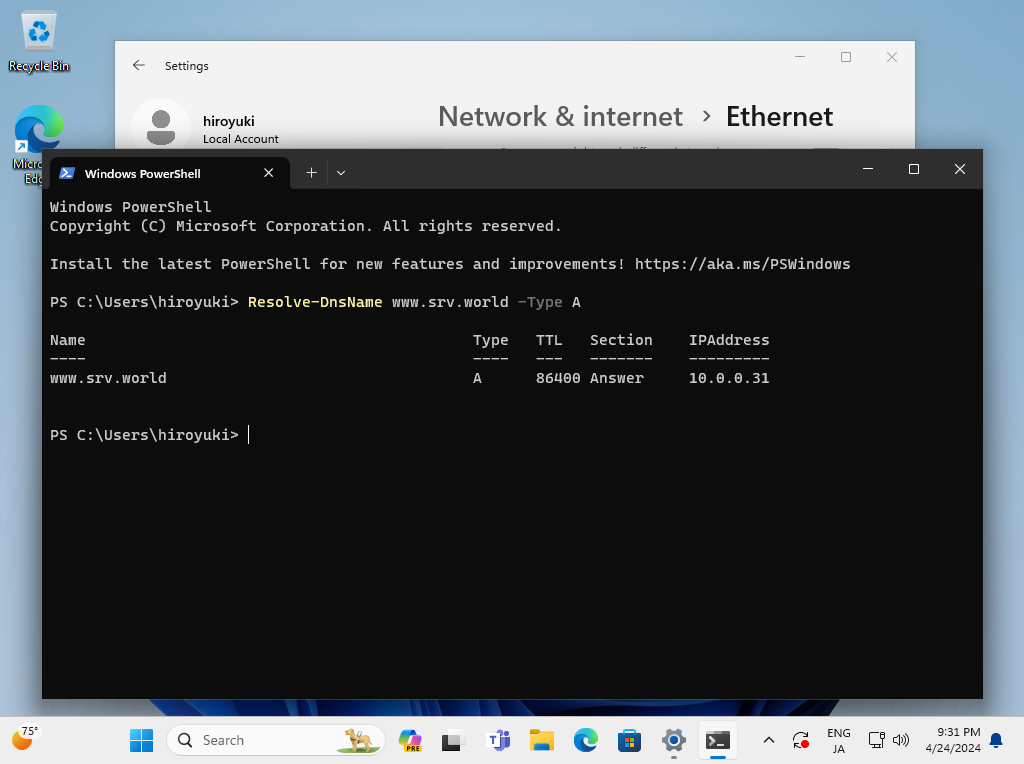Open the weather widget showing 75°
Viewport: 1024px width, 764px height.
pos(24,739)
